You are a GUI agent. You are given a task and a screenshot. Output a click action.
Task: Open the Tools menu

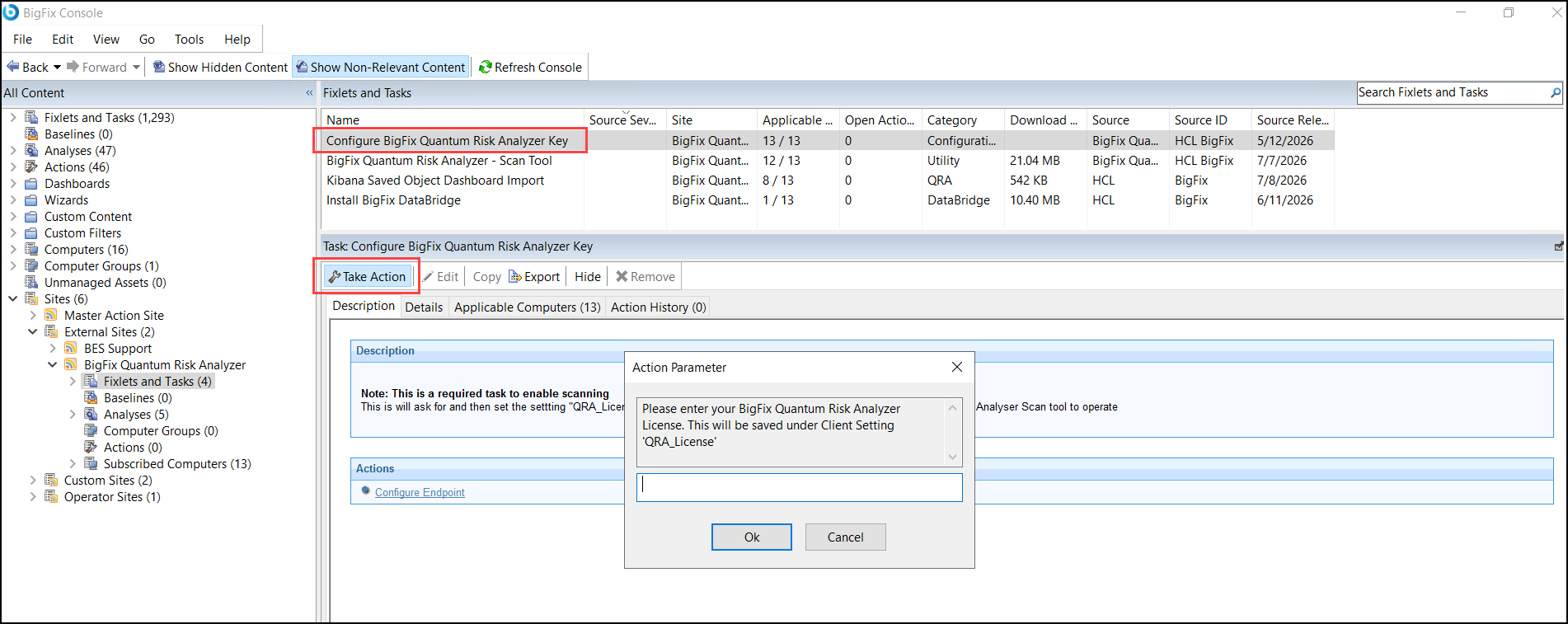tap(189, 39)
